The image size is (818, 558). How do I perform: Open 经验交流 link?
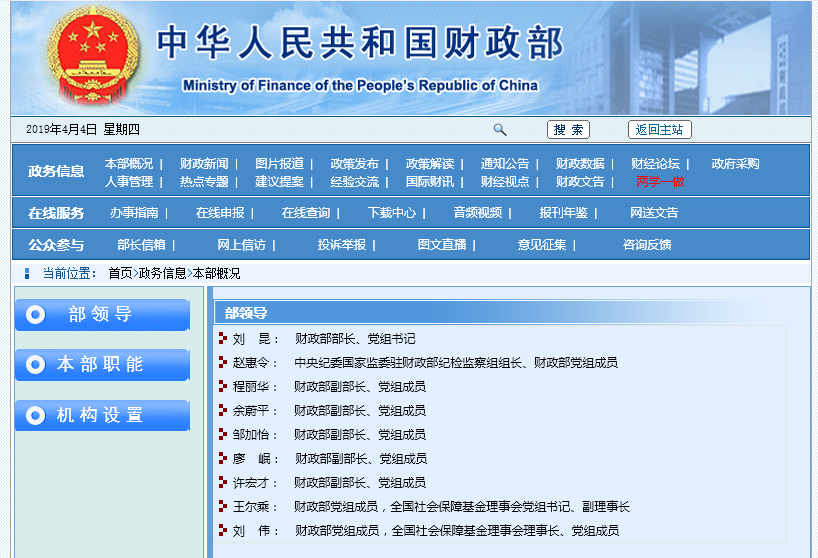point(354,181)
